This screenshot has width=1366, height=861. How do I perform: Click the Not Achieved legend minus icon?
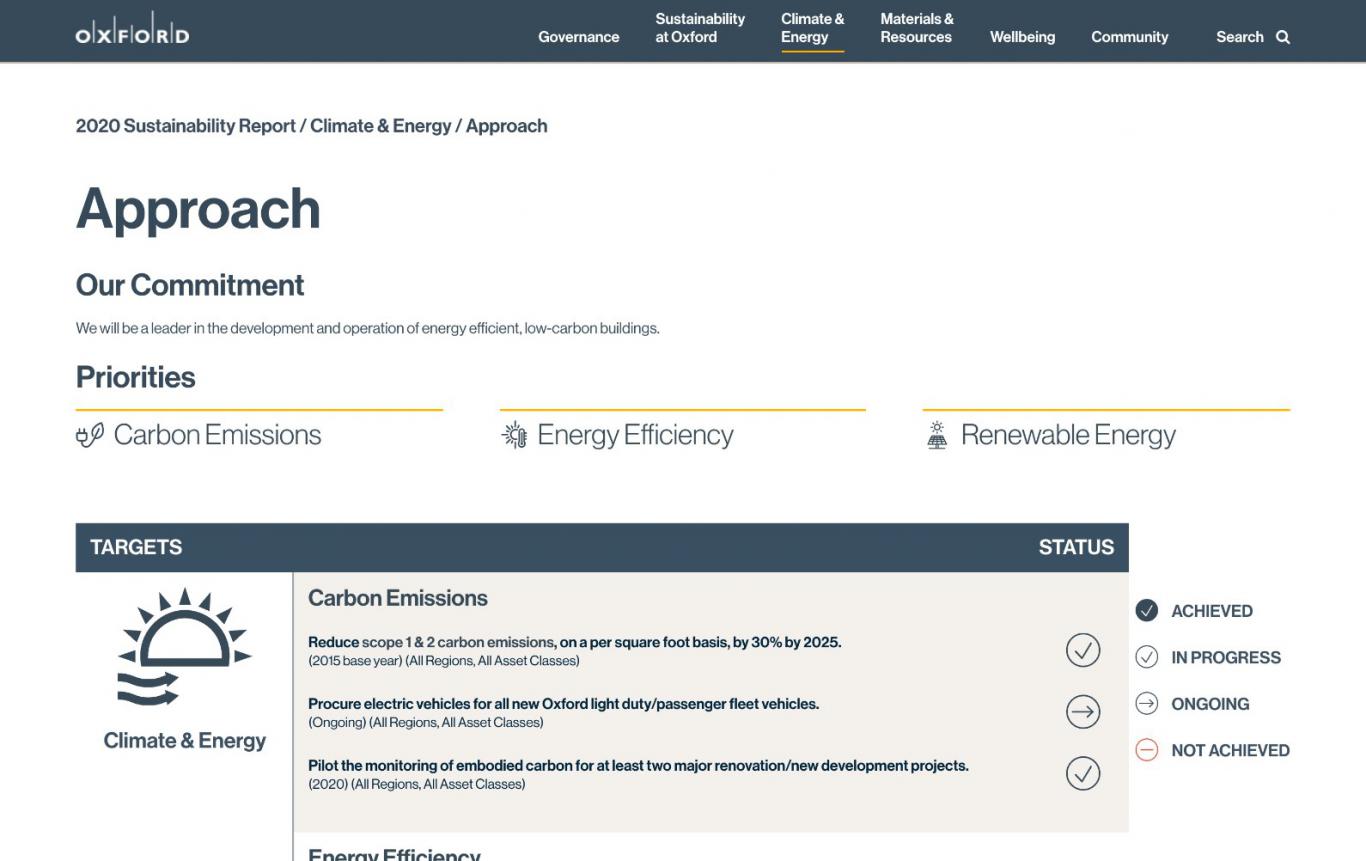1147,750
